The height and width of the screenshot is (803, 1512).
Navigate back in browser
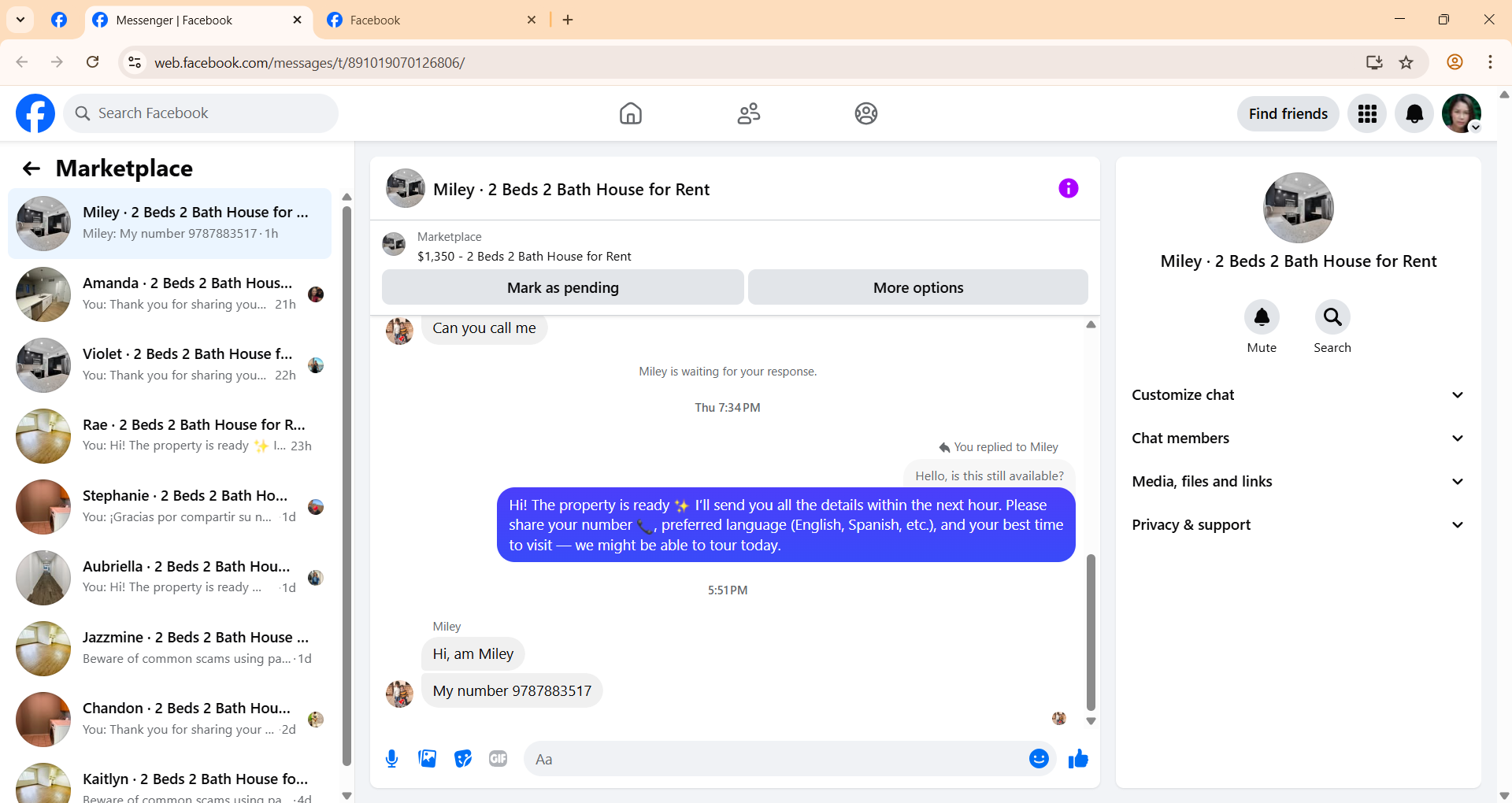tap(22, 62)
